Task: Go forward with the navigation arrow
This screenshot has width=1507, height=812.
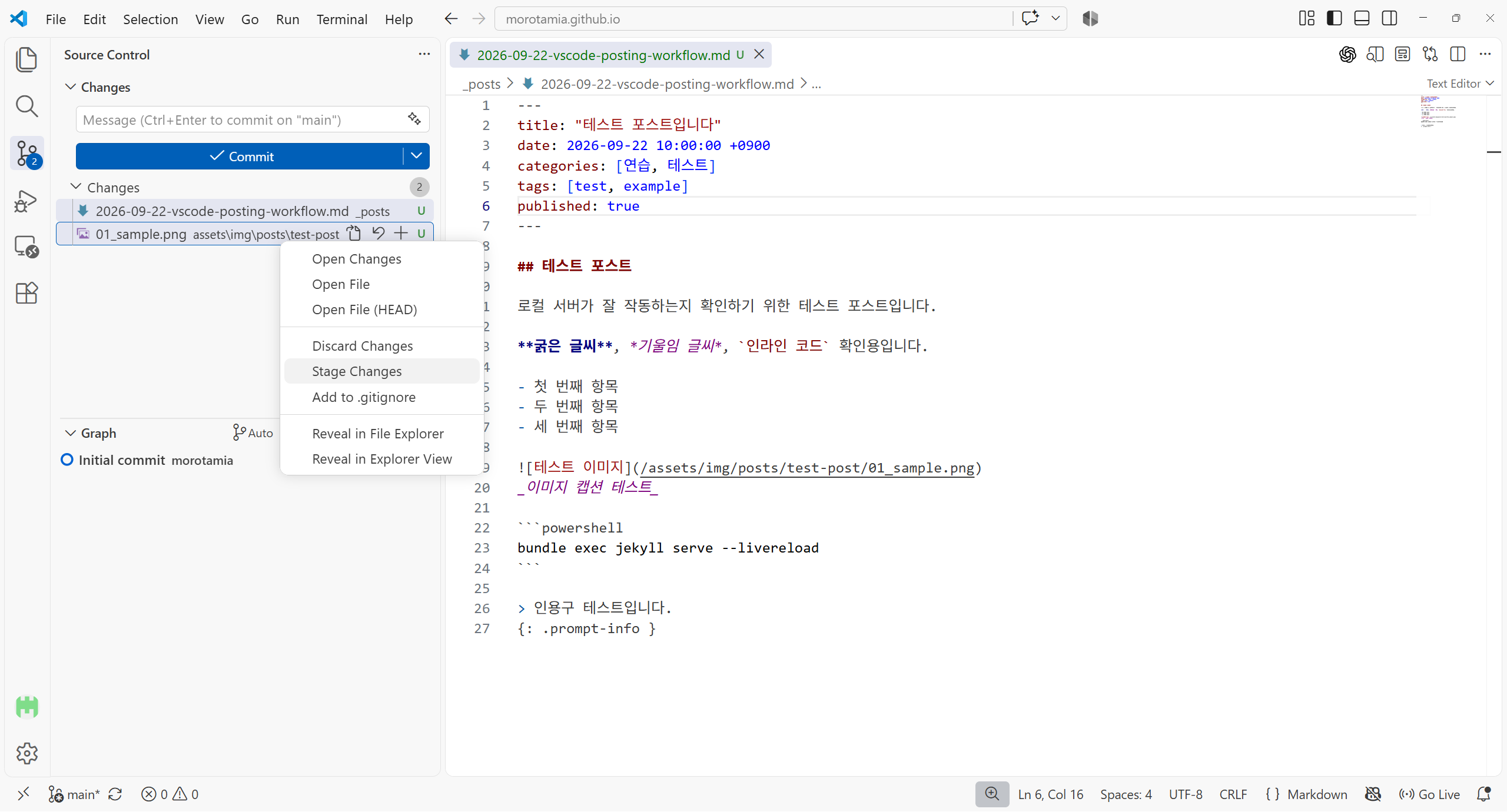Action: pyautogui.click(x=479, y=19)
